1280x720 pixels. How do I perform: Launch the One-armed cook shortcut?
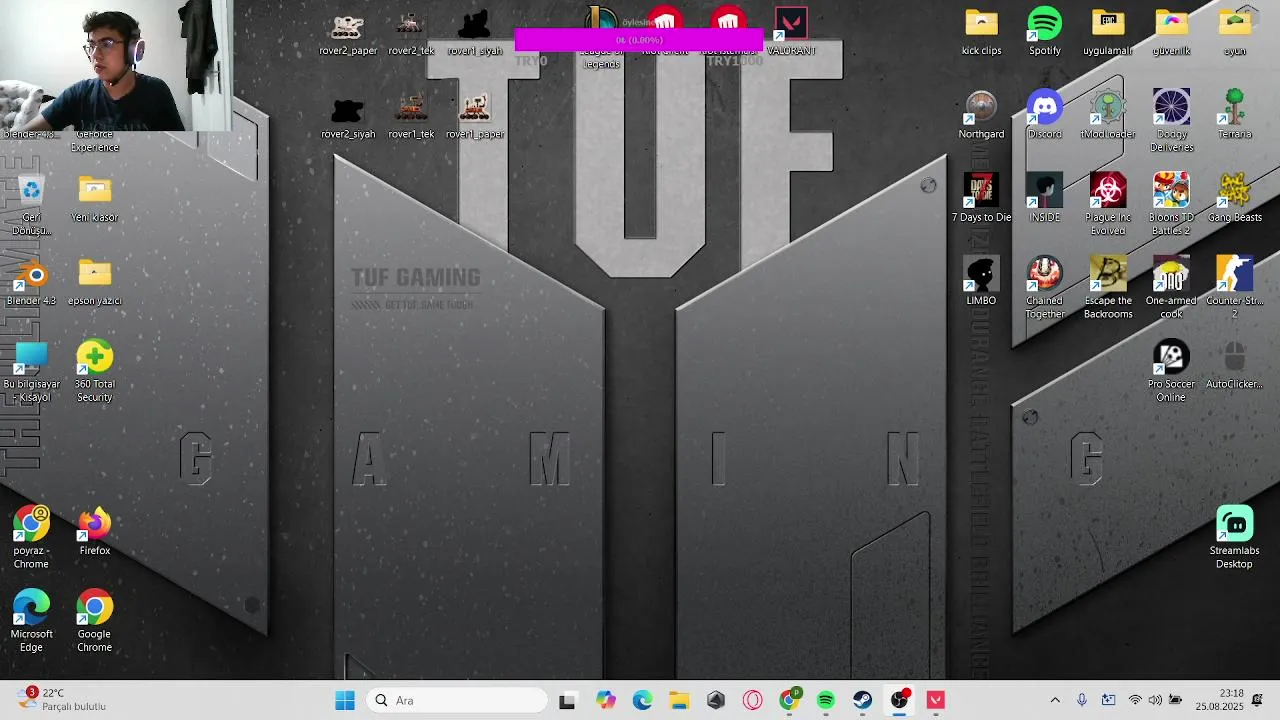(x=1171, y=288)
